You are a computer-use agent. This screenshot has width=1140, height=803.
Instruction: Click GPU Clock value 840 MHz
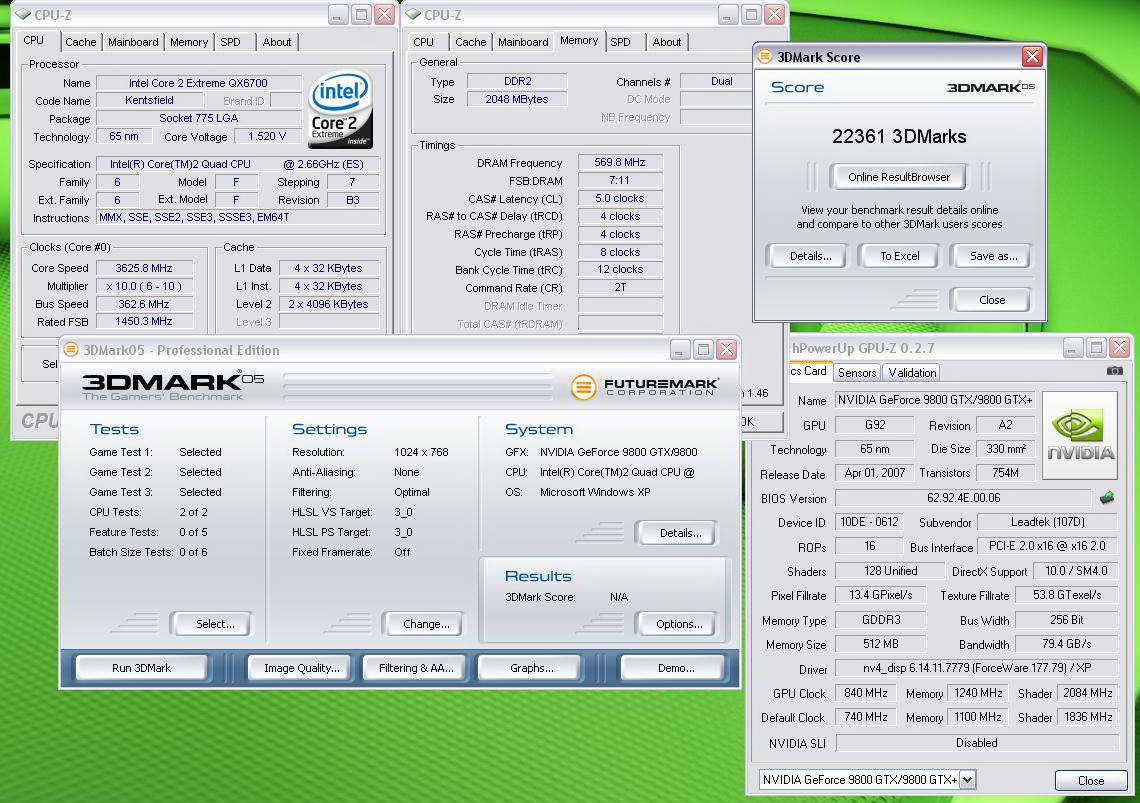(866, 693)
